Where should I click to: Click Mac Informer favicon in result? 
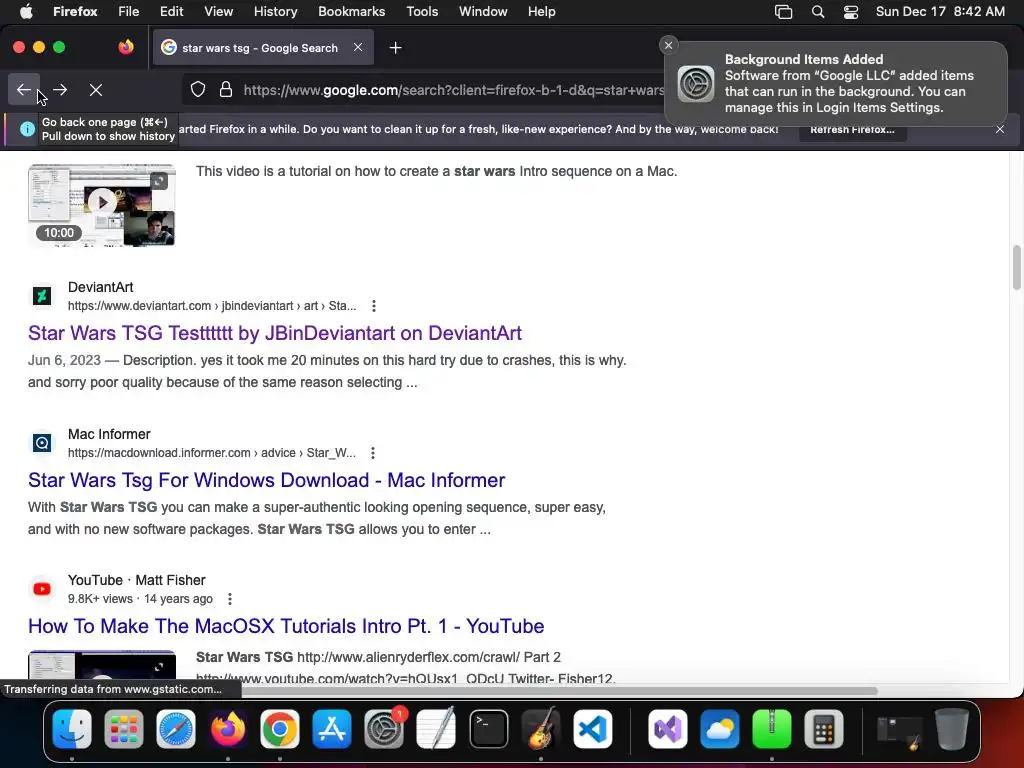point(42,443)
